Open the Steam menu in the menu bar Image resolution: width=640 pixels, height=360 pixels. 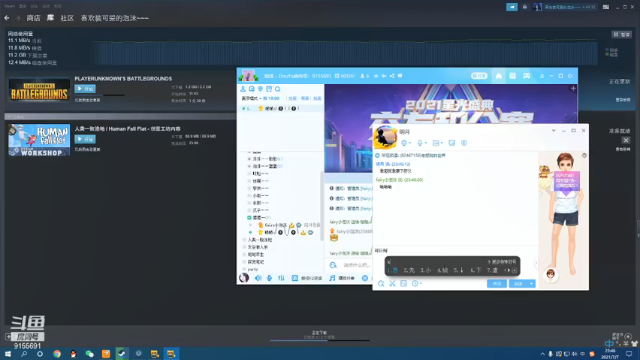coord(9,6)
